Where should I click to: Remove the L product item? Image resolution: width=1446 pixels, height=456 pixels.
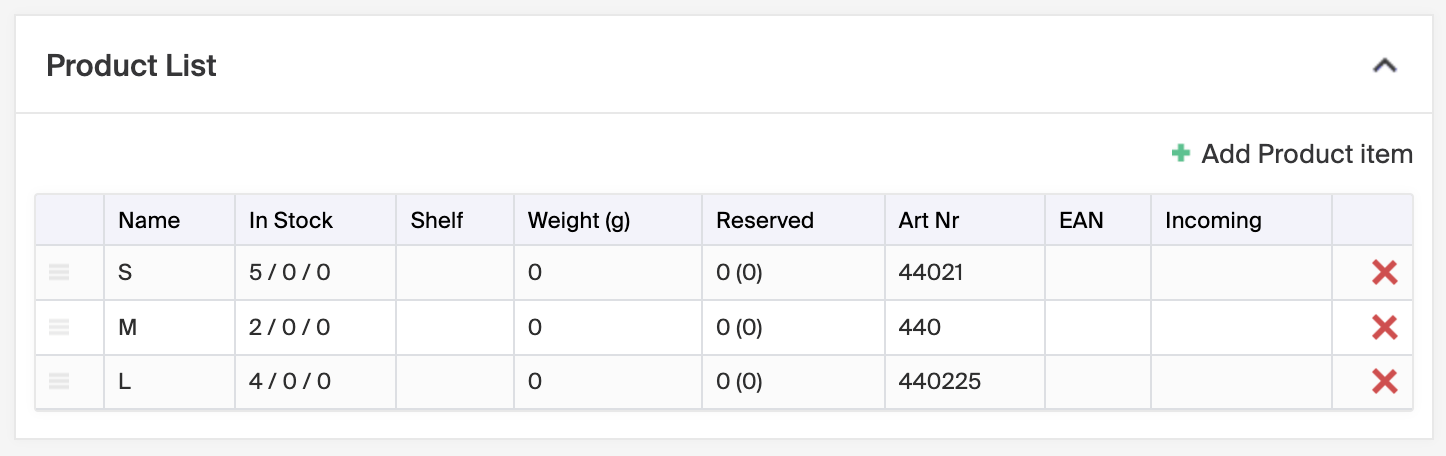point(1384,381)
